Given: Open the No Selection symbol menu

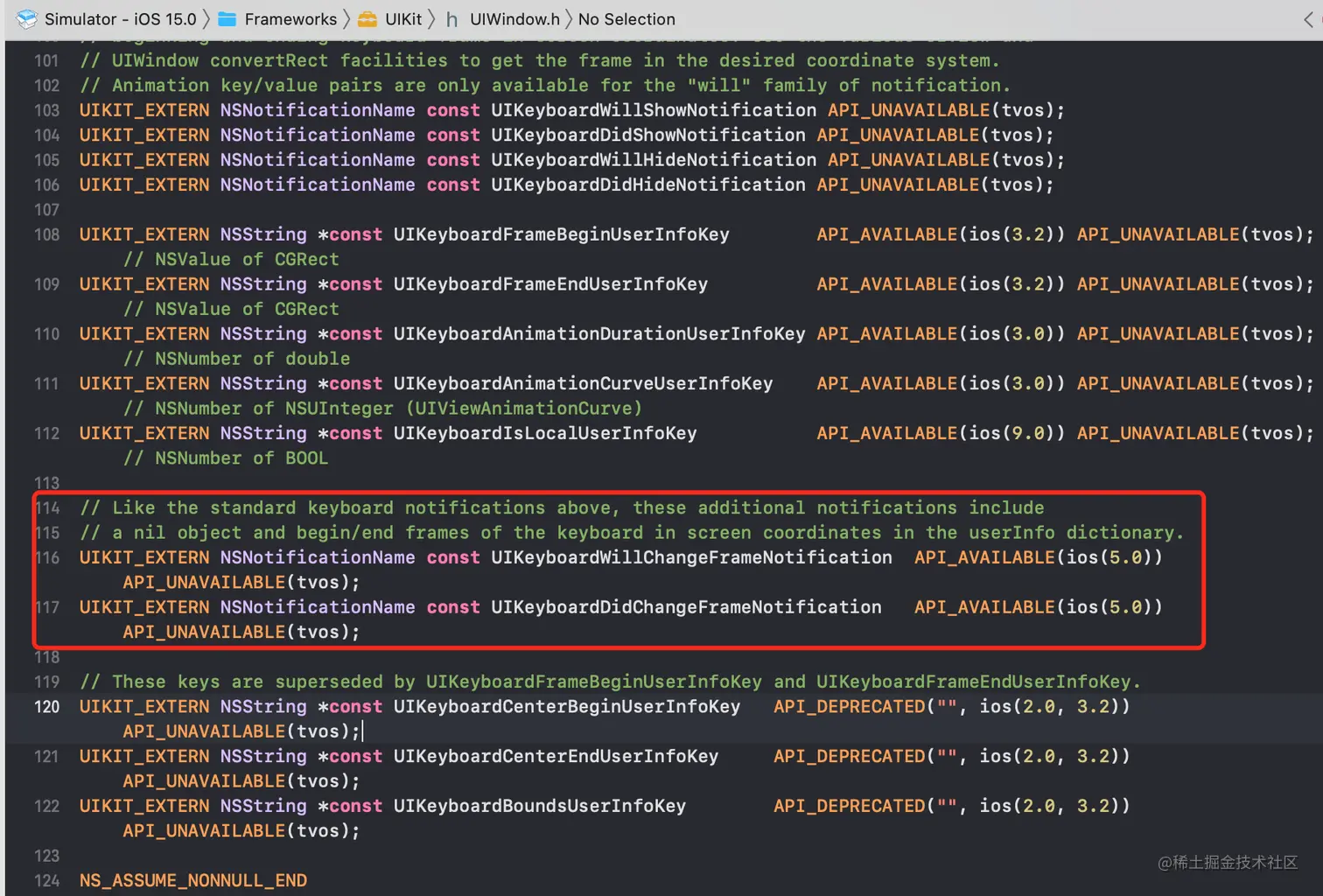Looking at the screenshot, I should pos(626,18).
